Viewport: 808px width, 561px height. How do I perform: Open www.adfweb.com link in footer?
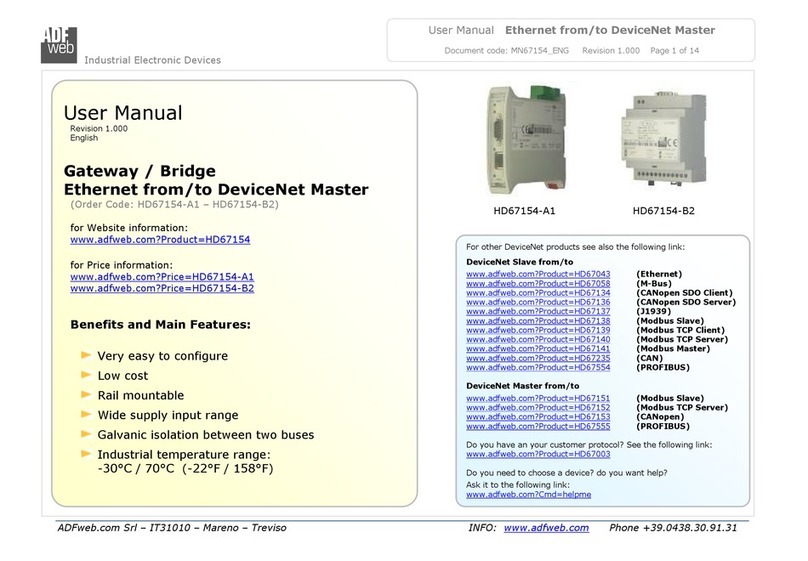pos(546,528)
